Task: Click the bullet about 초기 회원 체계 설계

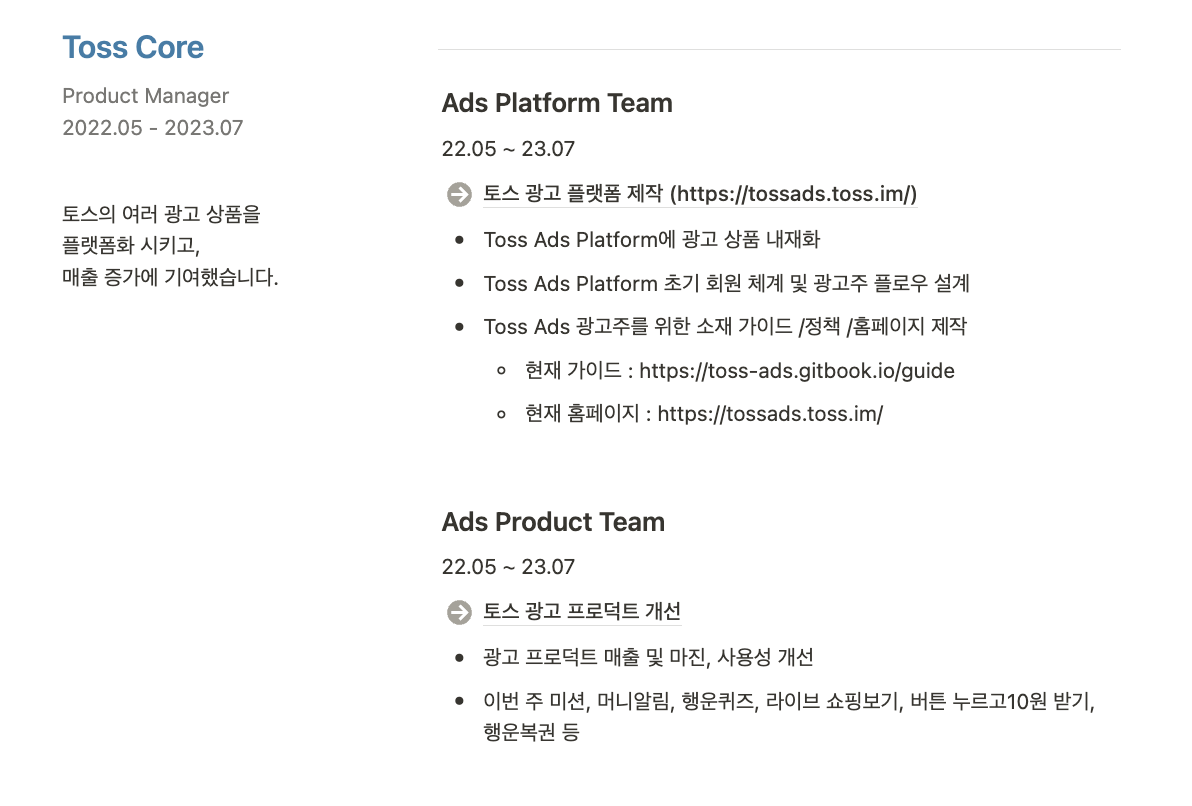Action: click(x=727, y=284)
